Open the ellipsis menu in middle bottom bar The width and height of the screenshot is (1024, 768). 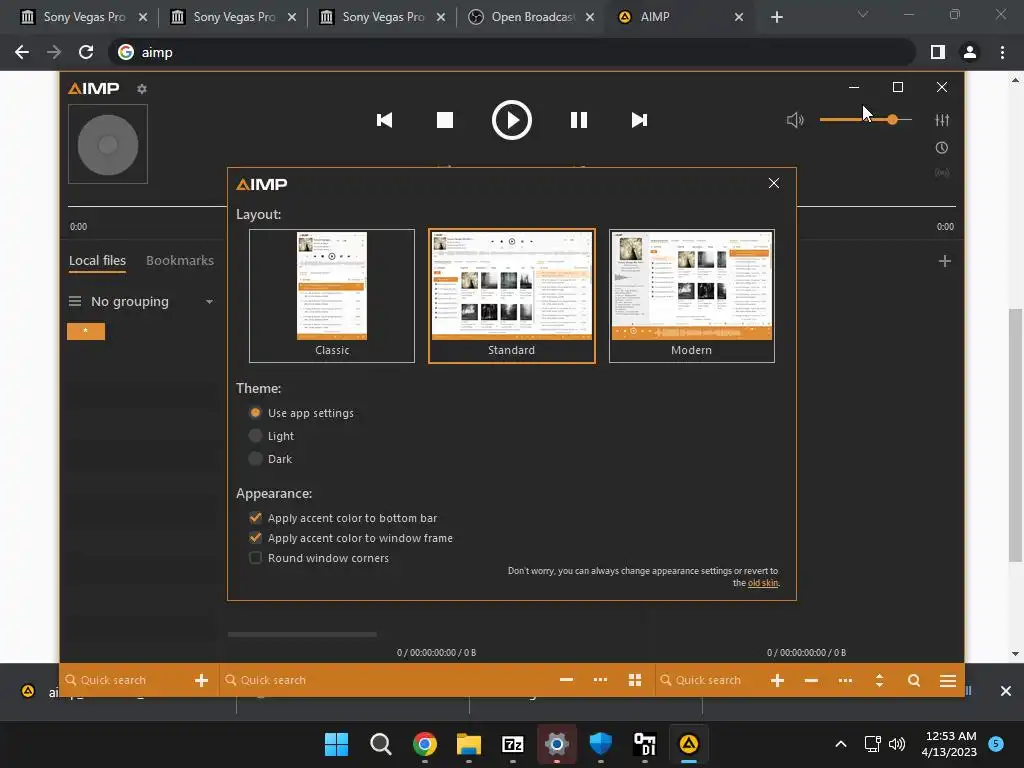coord(600,680)
